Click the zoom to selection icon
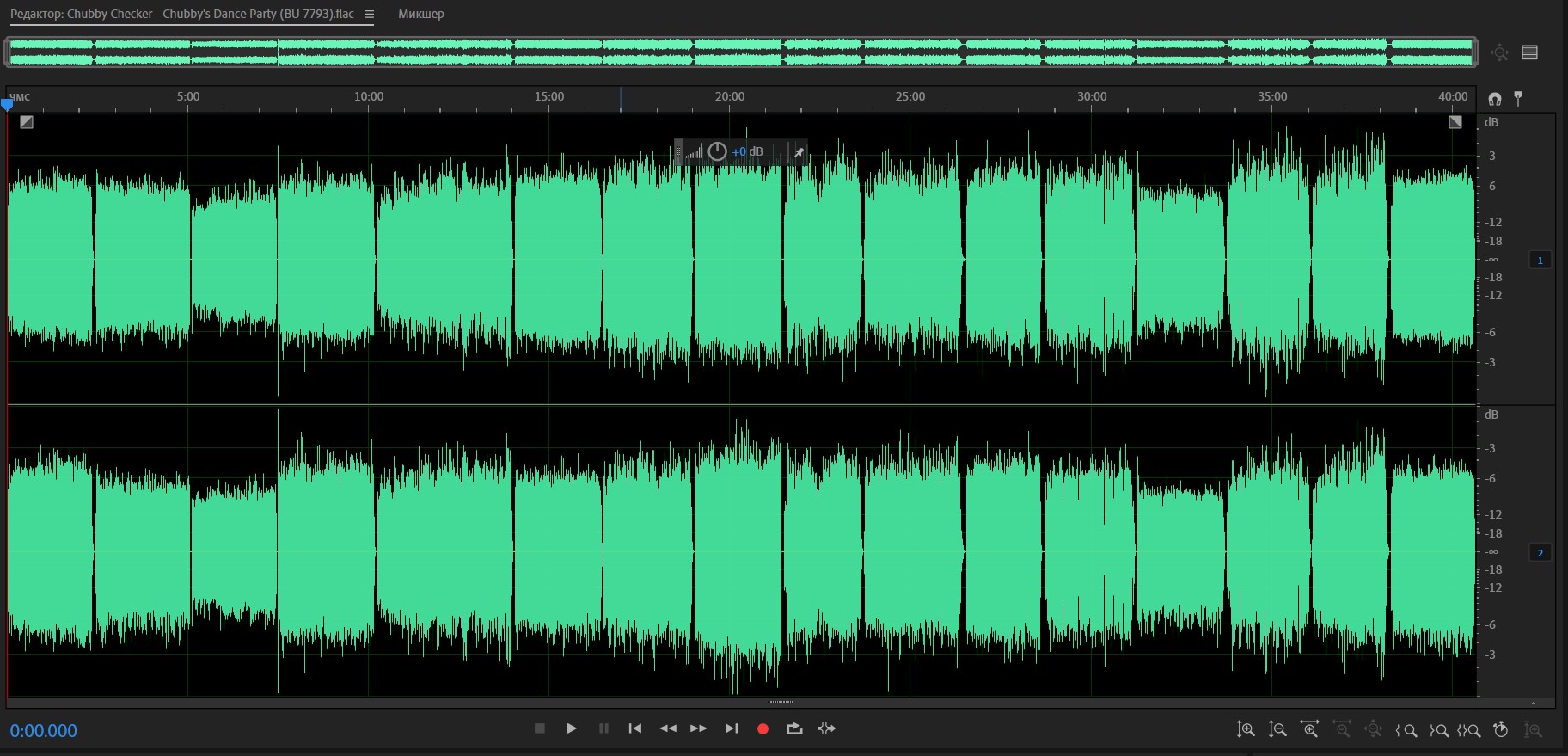The height and width of the screenshot is (756, 1568). click(x=1469, y=730)
